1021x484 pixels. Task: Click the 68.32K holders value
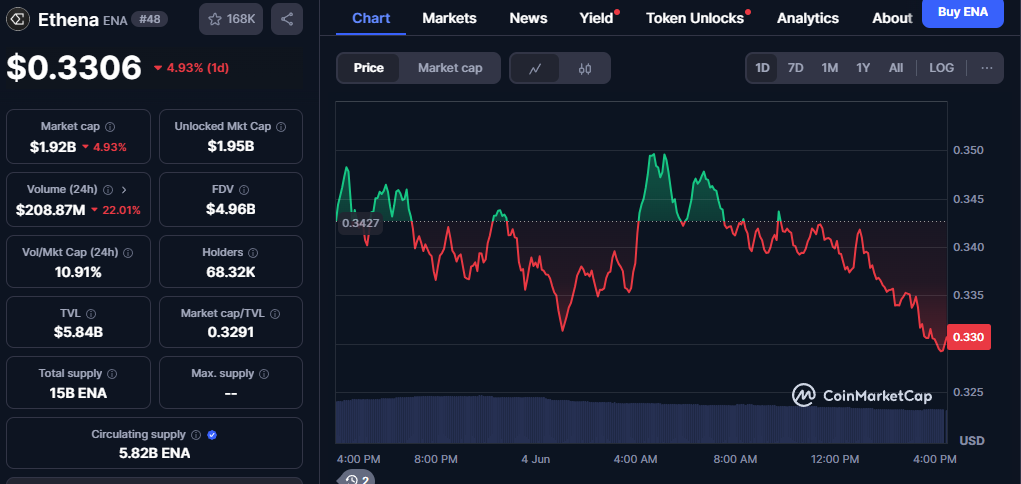tap(231, 272)
